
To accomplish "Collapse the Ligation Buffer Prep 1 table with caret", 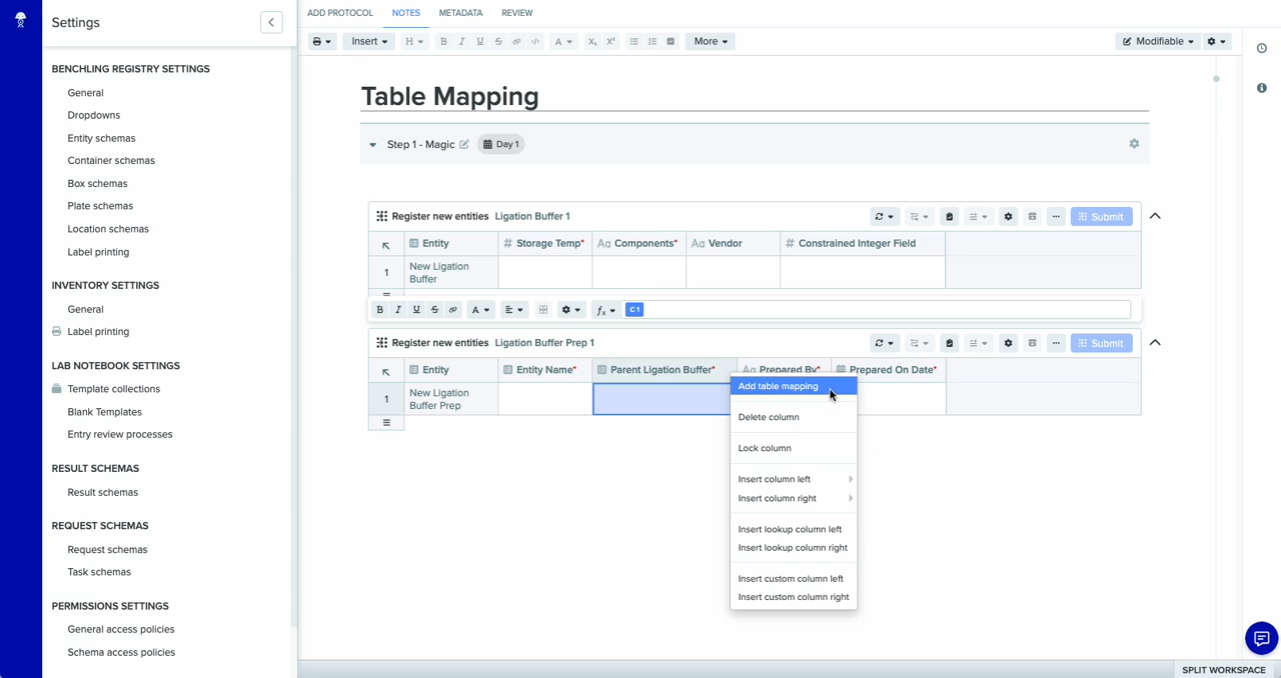I will [x=1155, y=342].
